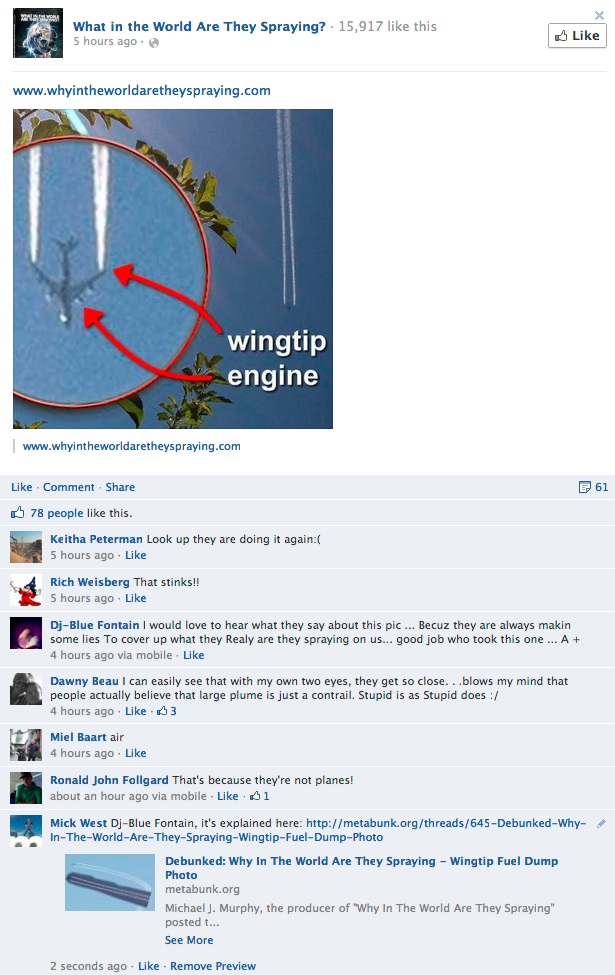Like Dj-Blue Fontain's comment
Screen dimensions: 615x975
tap(193, 655)
